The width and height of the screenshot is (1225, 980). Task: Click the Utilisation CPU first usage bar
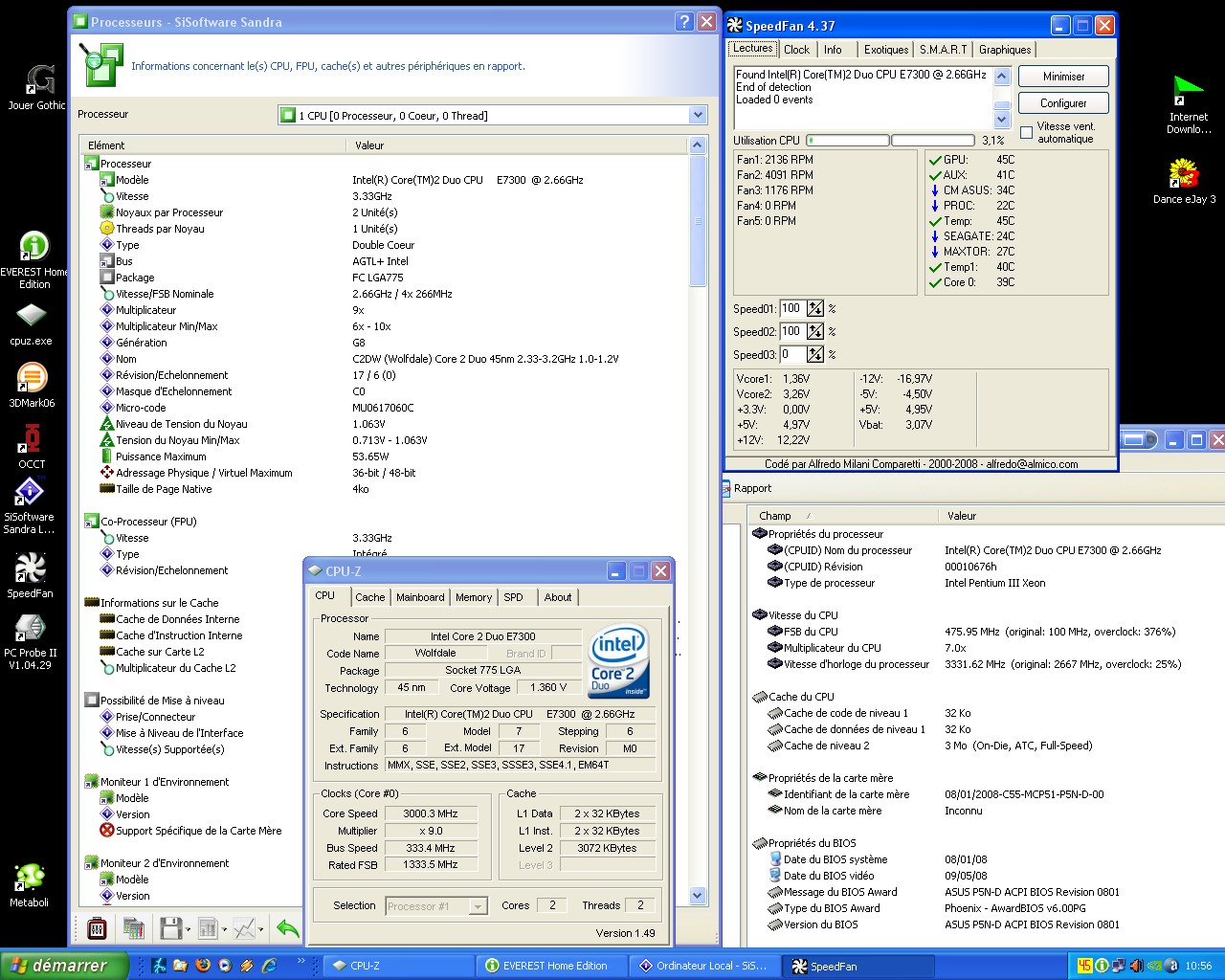pyautogui.click(x=848, y=140)
